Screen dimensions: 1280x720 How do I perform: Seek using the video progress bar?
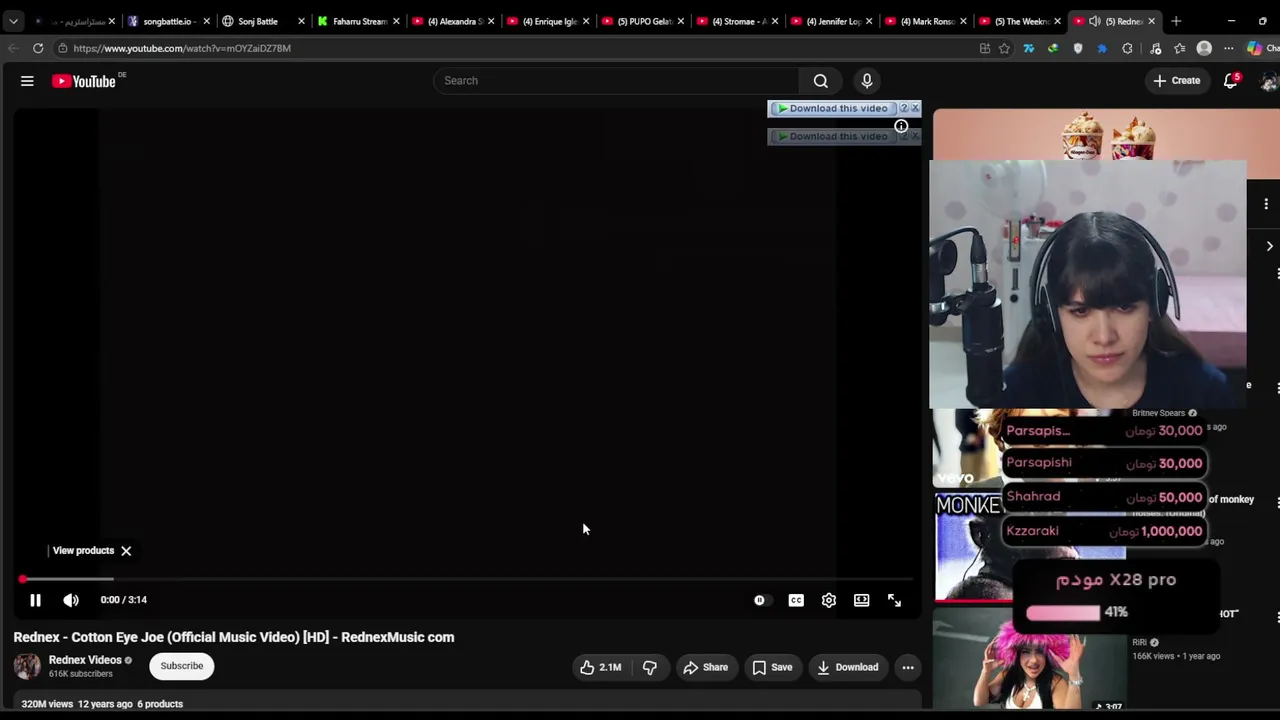pyautogui.click(x=467, y=579)
